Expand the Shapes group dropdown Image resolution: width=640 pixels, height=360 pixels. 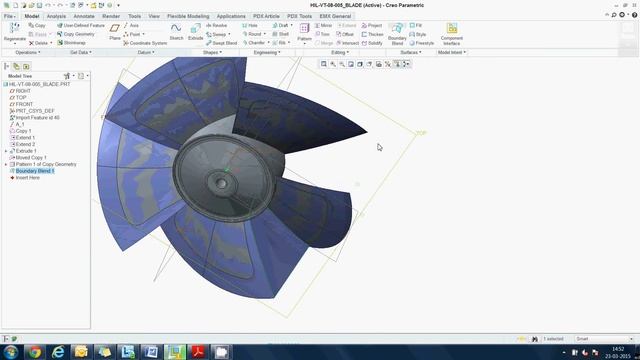pyautogui.click(x=212, y=52)
